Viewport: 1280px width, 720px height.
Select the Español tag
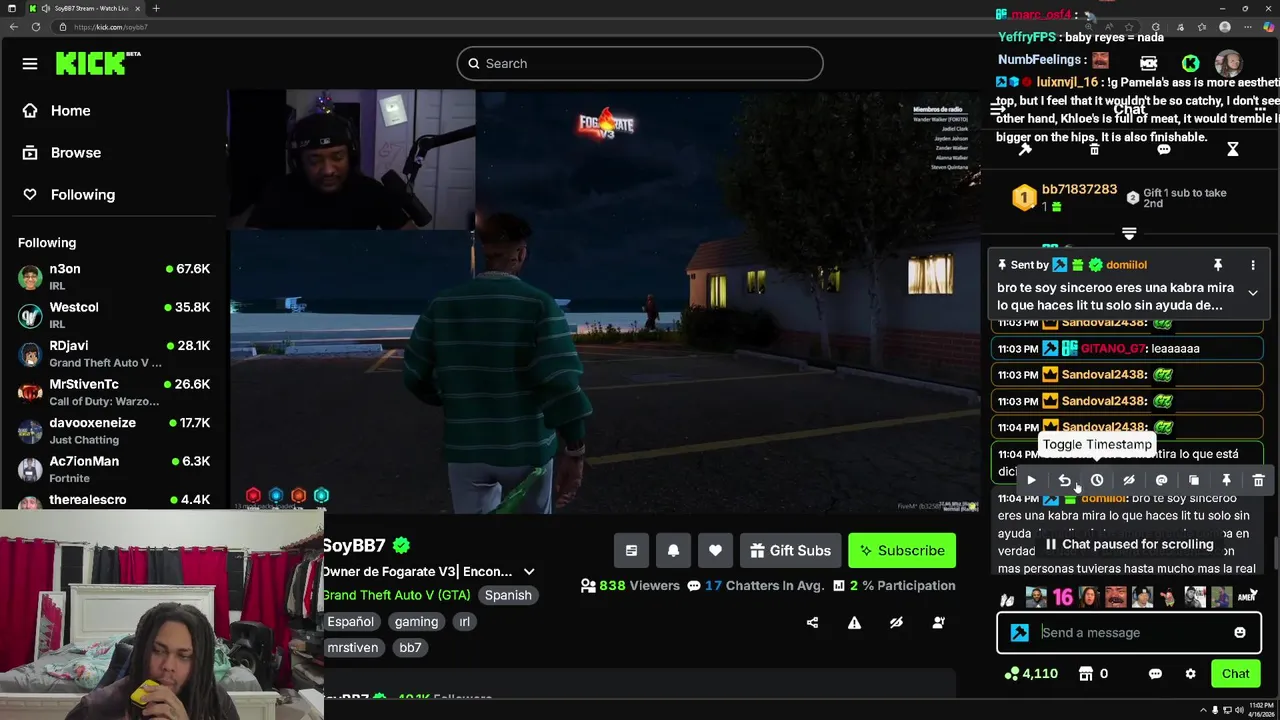point(350,622)
